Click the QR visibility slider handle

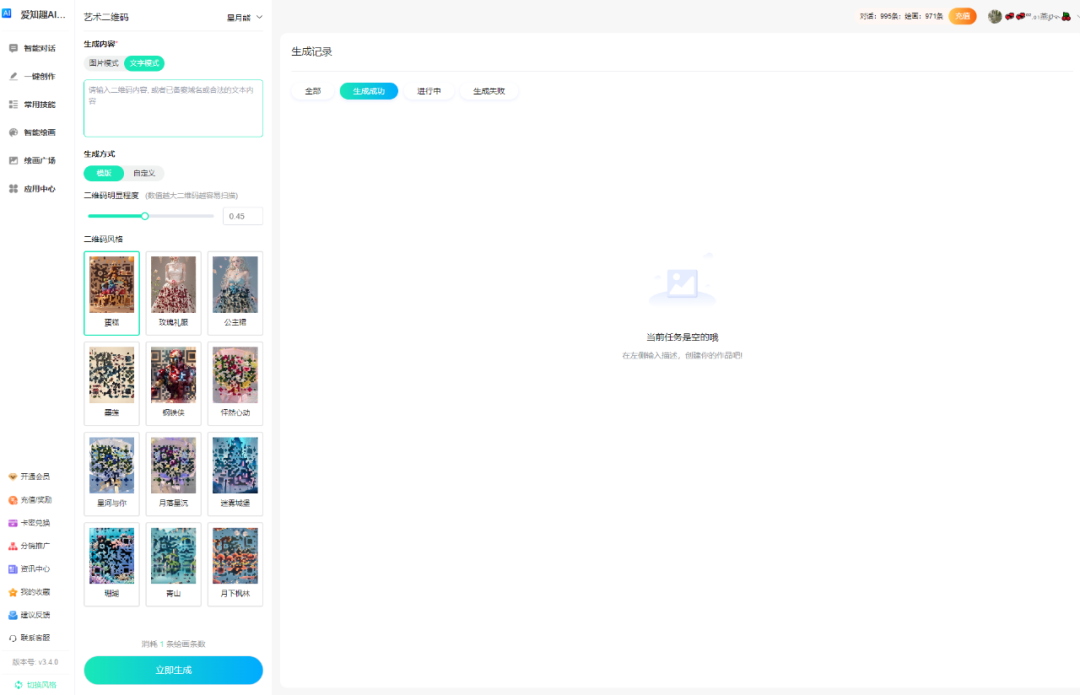pyautogui.click(x=145, y=216)
